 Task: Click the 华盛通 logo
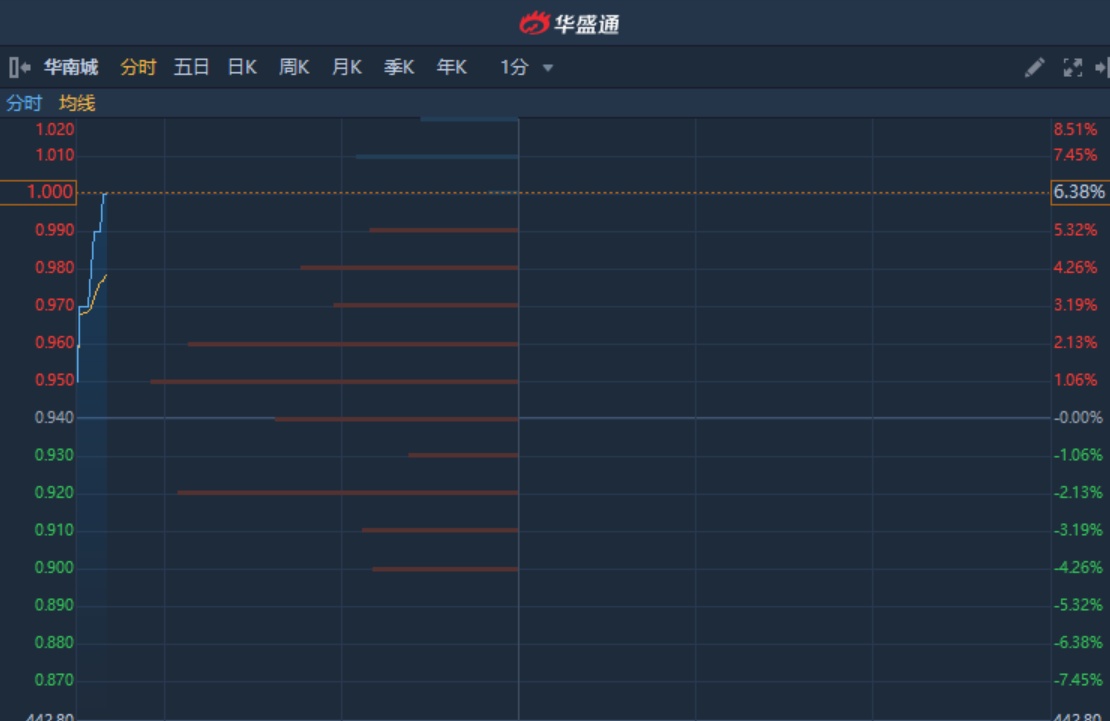click(569, 23)
